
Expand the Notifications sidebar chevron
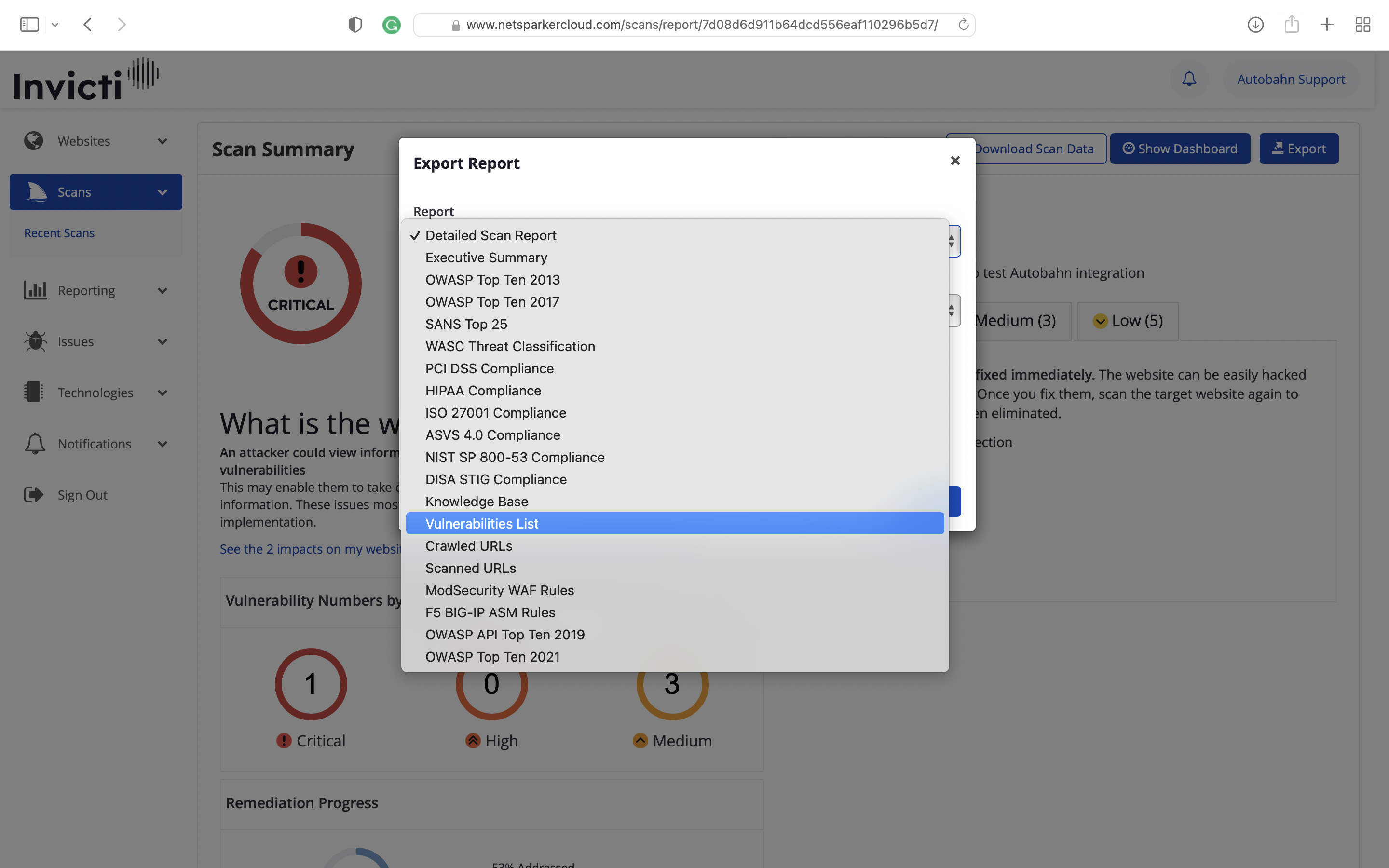(163, 444)
